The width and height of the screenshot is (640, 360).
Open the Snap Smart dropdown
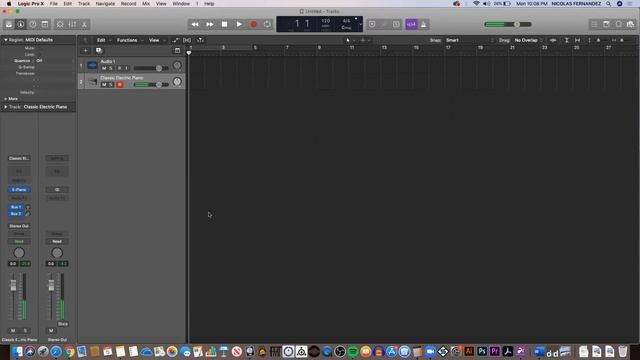tap(469, 40)
